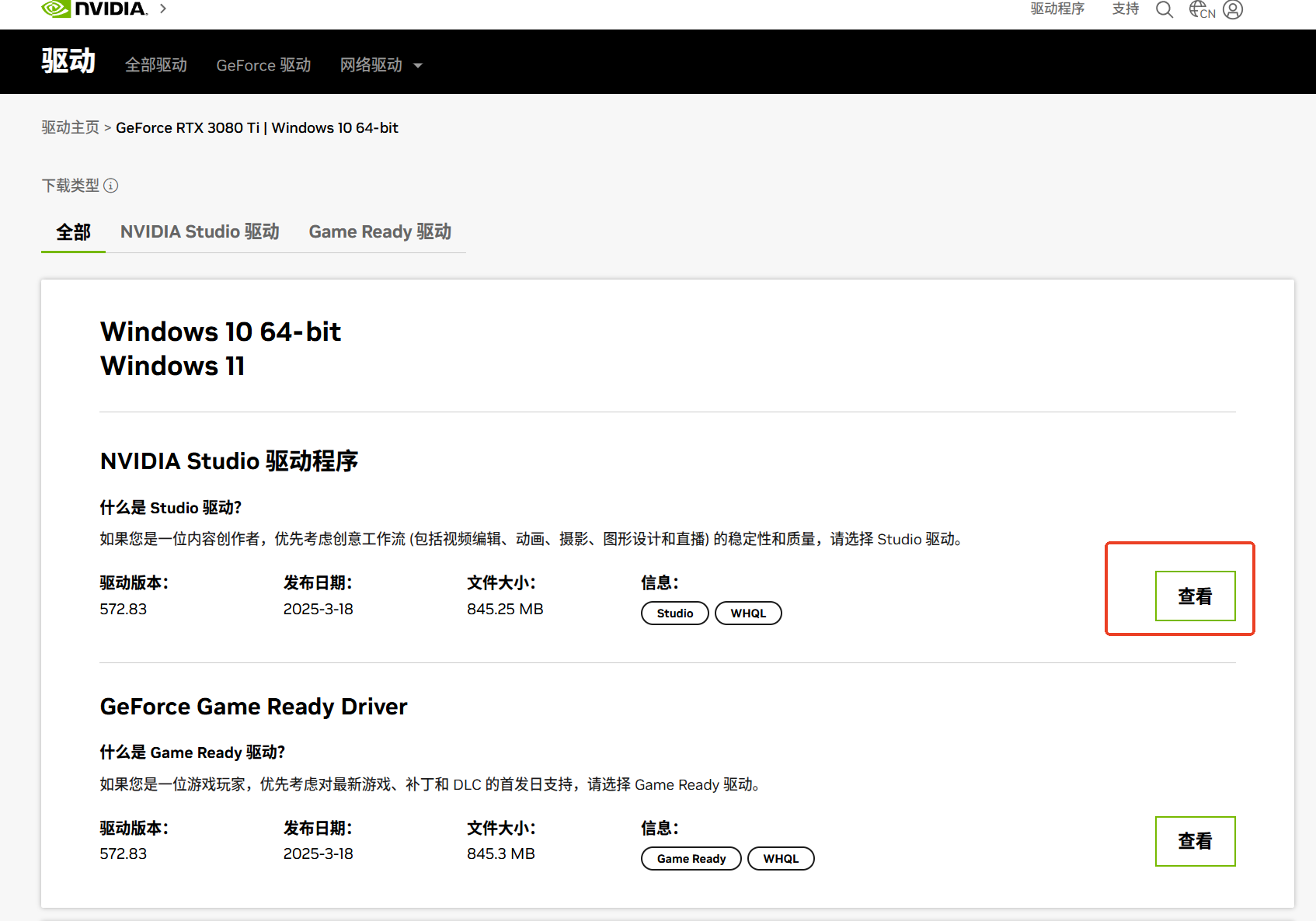
Task: Click the 845.3 MB file size value
Action: coord(501,853)
